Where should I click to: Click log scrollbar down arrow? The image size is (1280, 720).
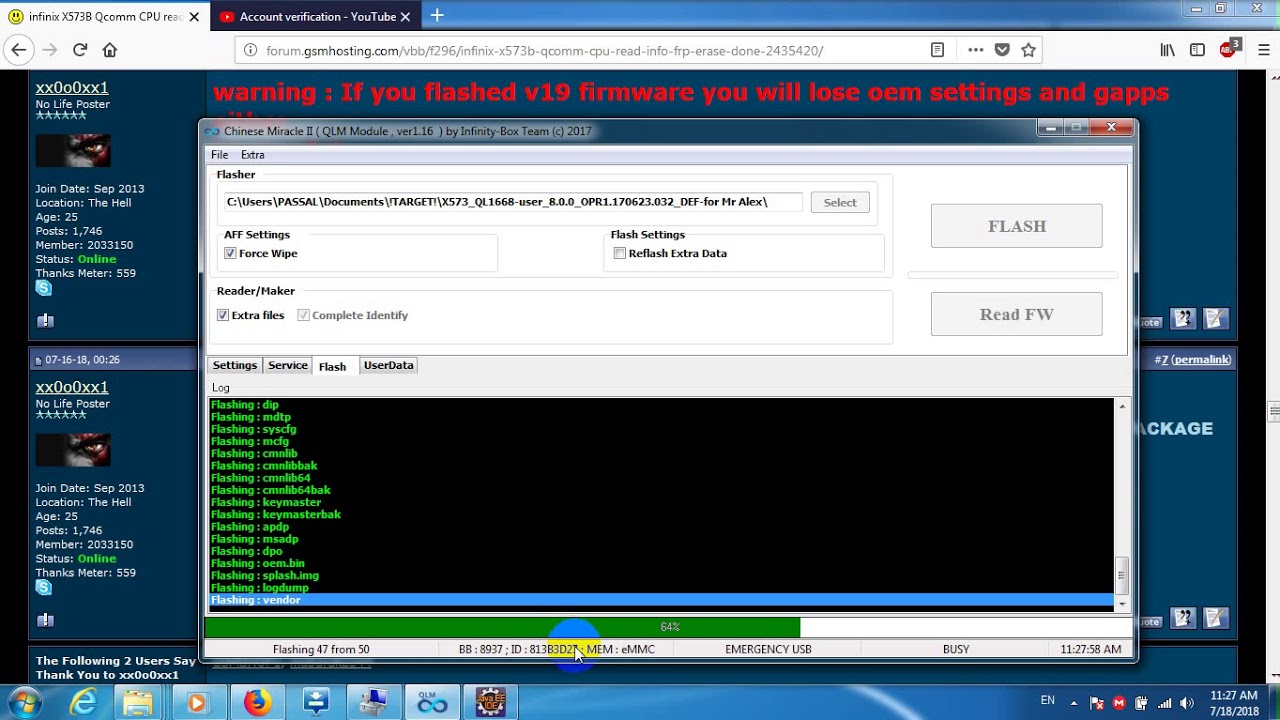(1122, 603)
